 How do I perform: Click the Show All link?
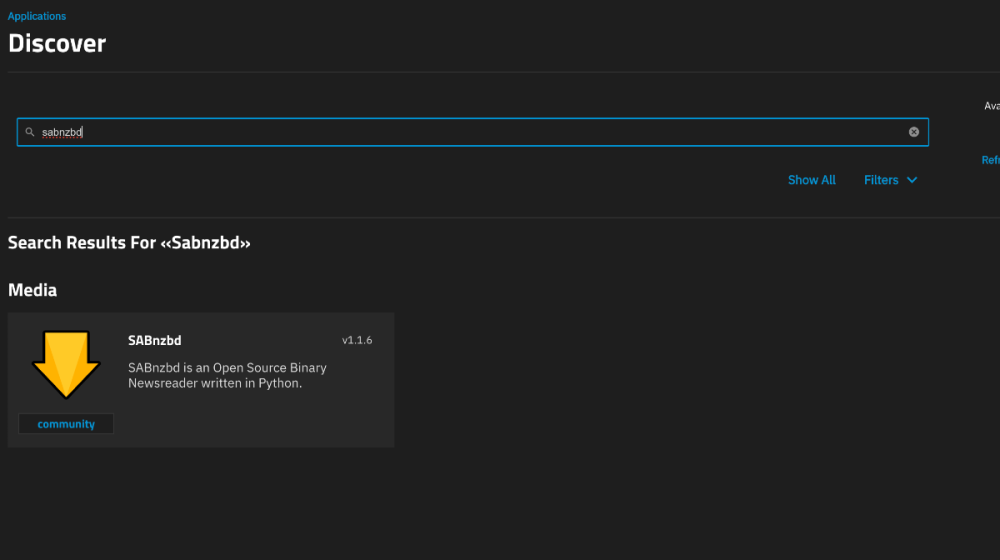(811, 180)
